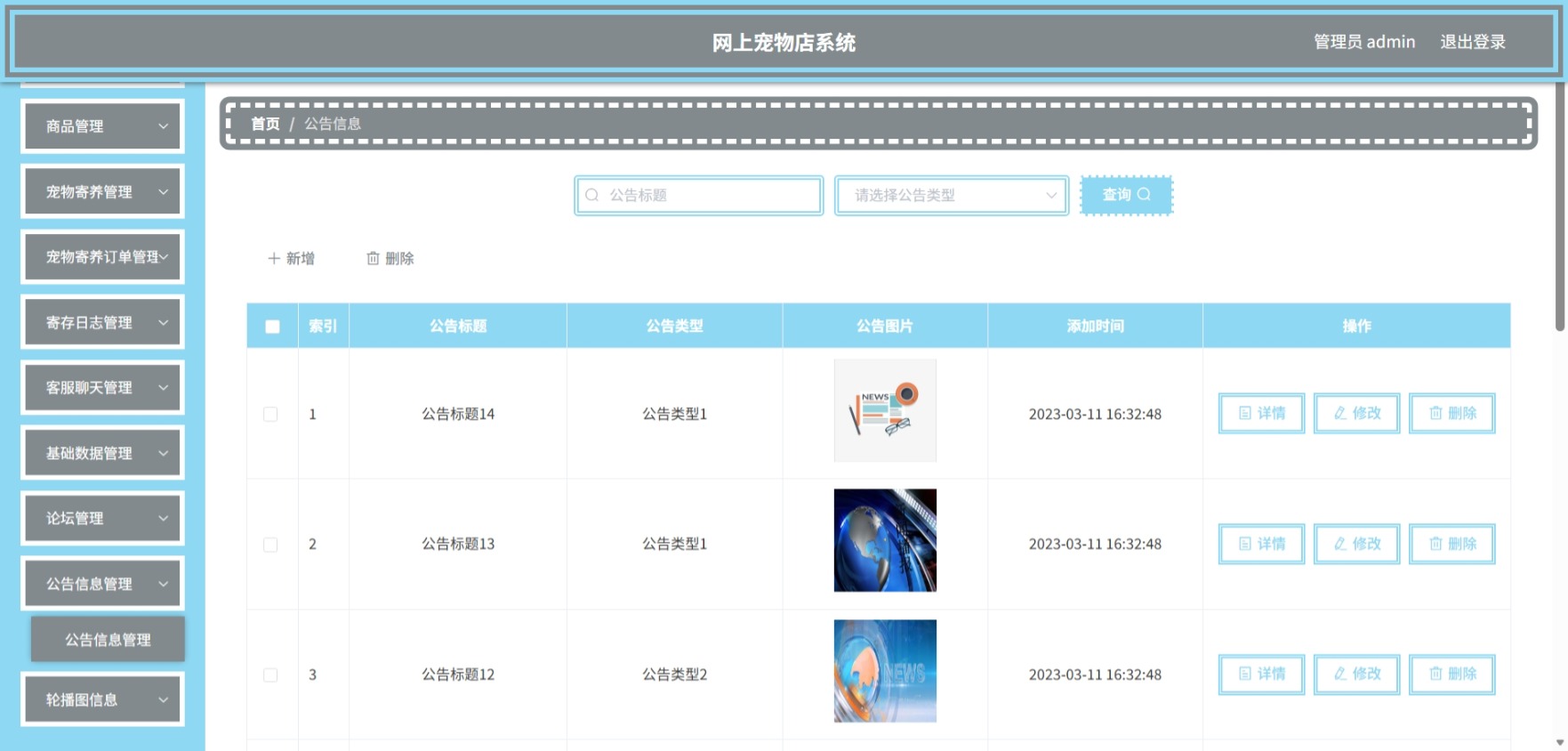Click the 首页 breadcrumb link
Image resolution: width=1568 pixels, height=751 pixels.
tap(265, 124)
